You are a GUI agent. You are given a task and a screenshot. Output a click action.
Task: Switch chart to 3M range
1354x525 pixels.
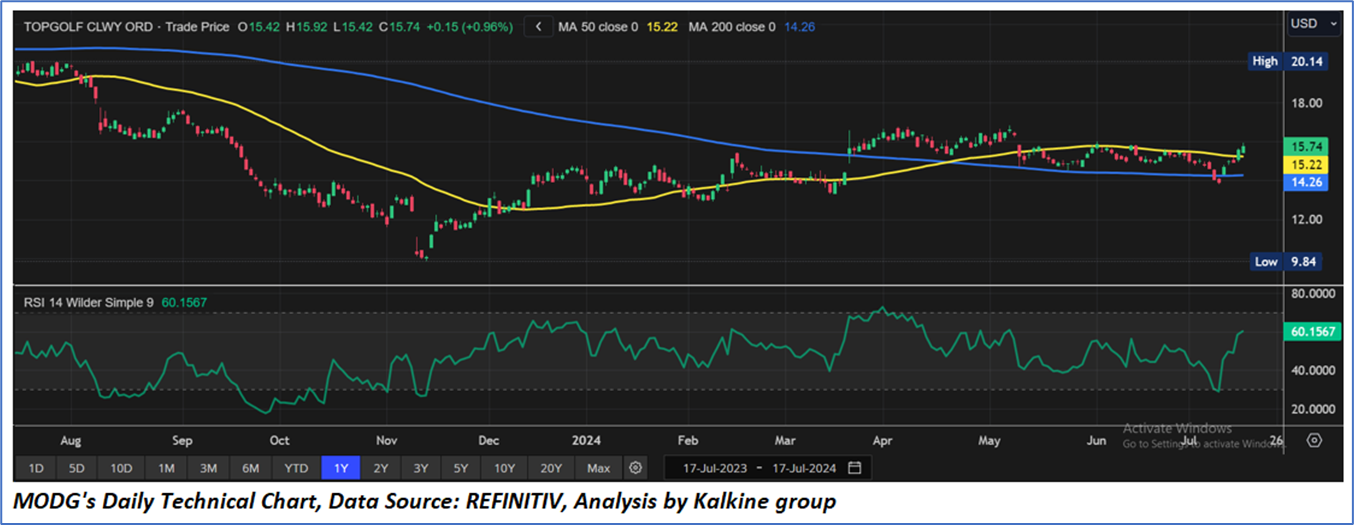click(208, 468)
